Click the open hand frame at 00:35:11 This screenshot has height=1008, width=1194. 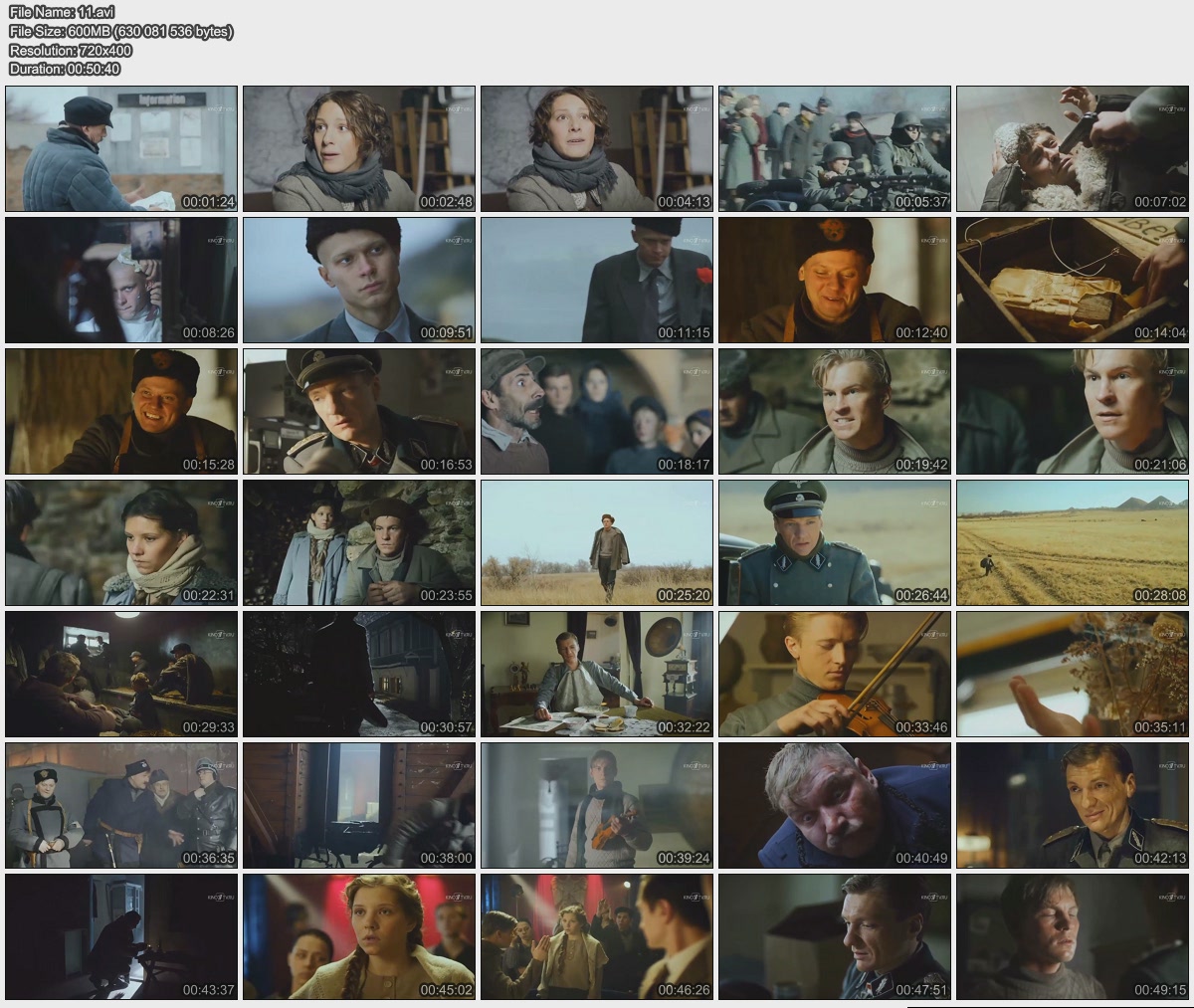(1073, 674)
